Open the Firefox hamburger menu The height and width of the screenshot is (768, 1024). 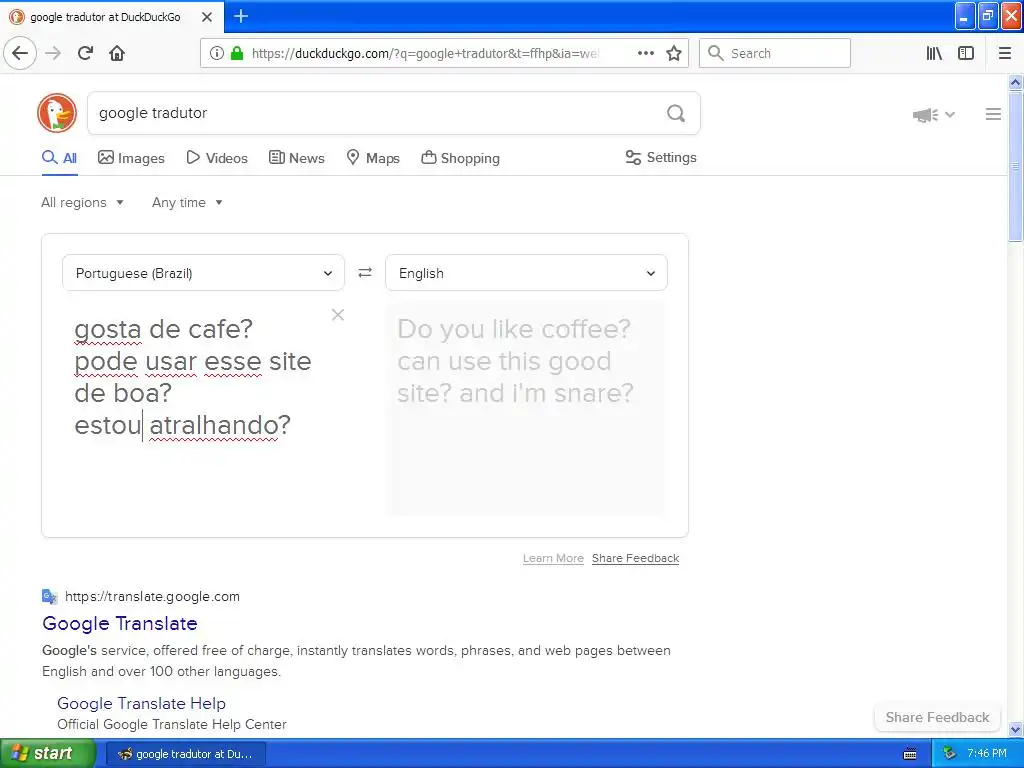pyautogui.click(x=1005, y=53)
